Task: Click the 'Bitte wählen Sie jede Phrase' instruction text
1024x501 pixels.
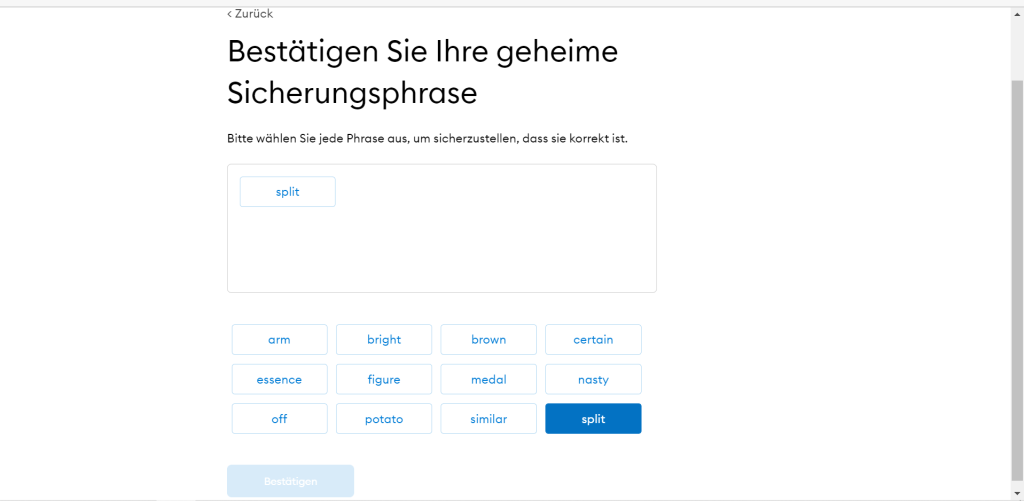Action: tap(427, 138)
